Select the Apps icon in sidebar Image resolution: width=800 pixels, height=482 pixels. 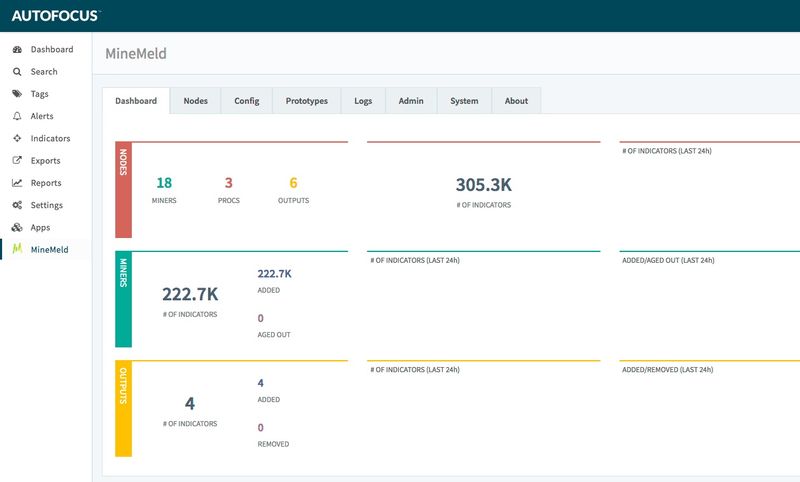(x=17, y=227)
